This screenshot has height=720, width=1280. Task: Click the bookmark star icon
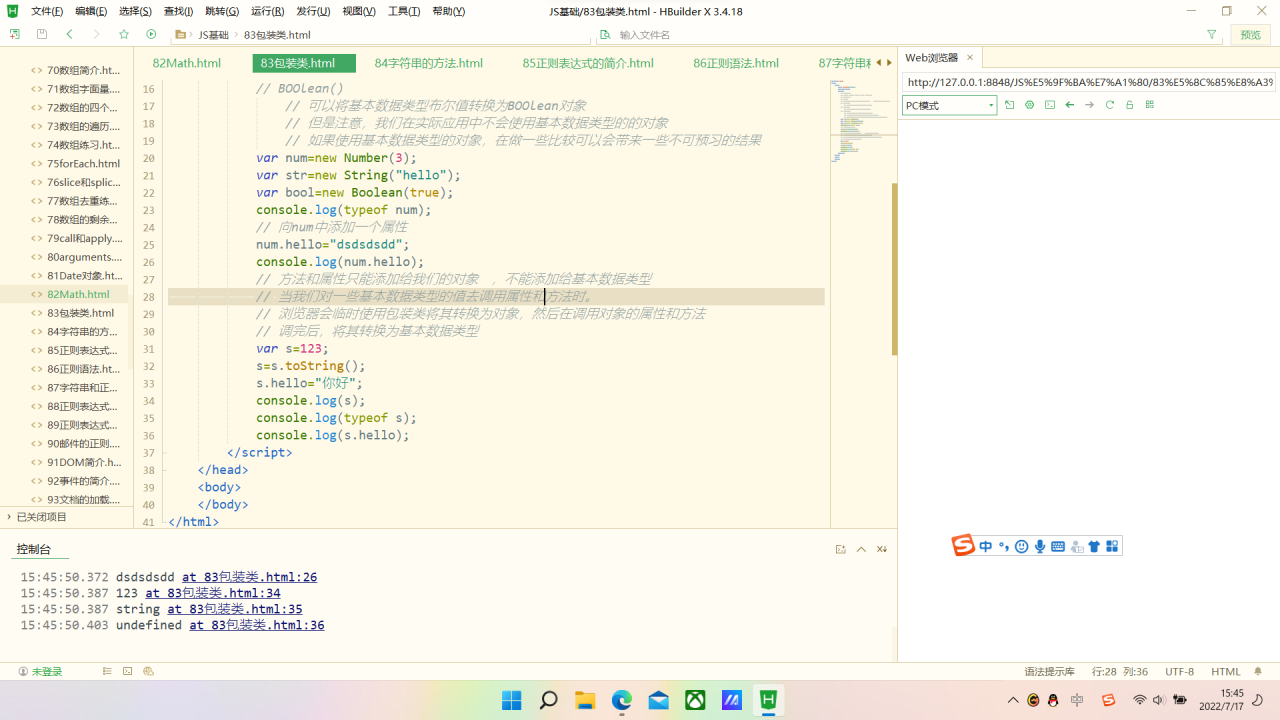click(x=124, y=34)
